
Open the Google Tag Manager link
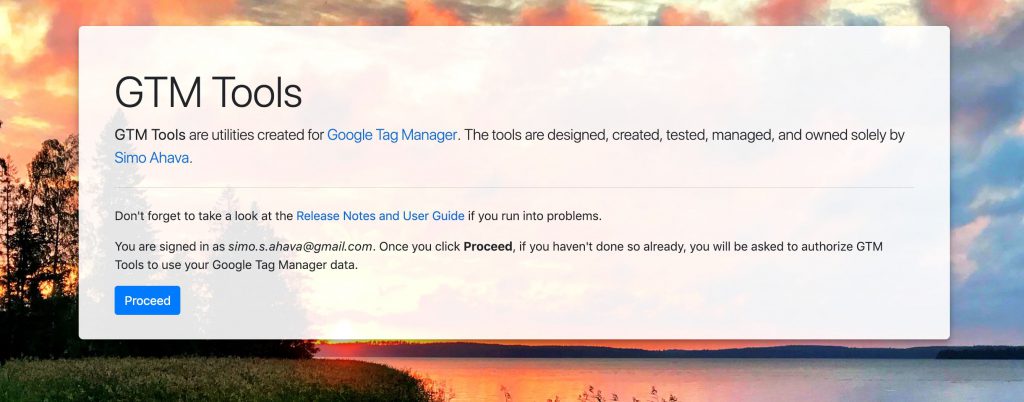pyautogui.click(x=391, y=135)
